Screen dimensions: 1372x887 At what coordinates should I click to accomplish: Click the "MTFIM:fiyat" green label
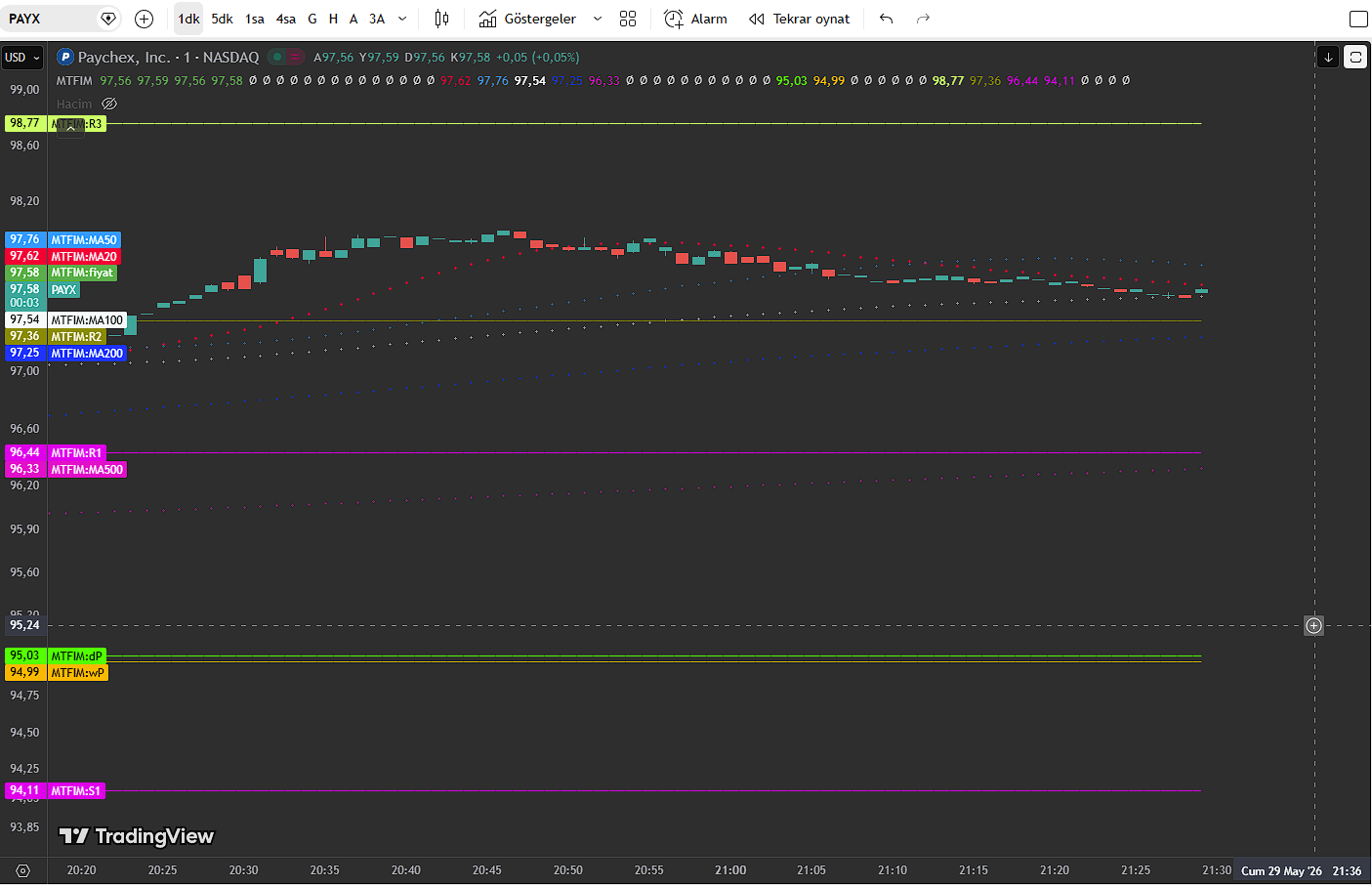click(x=82, y=274)
